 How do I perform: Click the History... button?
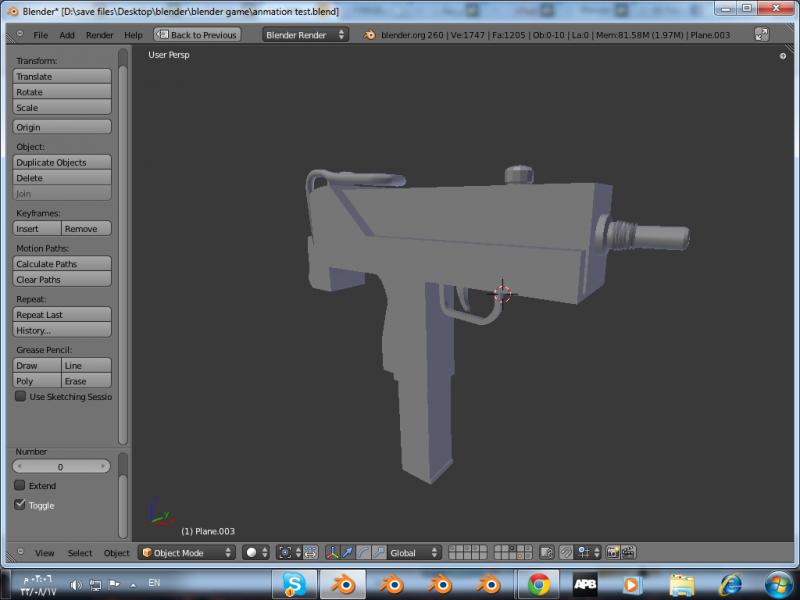62,330
